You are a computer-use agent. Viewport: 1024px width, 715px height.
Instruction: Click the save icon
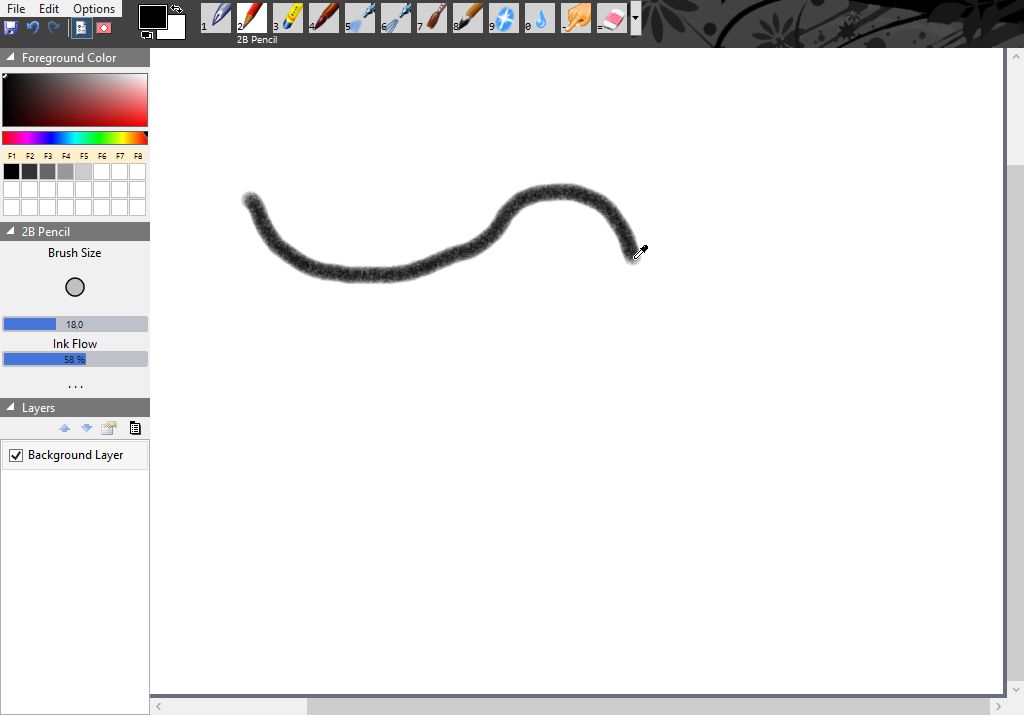[11, 27]
